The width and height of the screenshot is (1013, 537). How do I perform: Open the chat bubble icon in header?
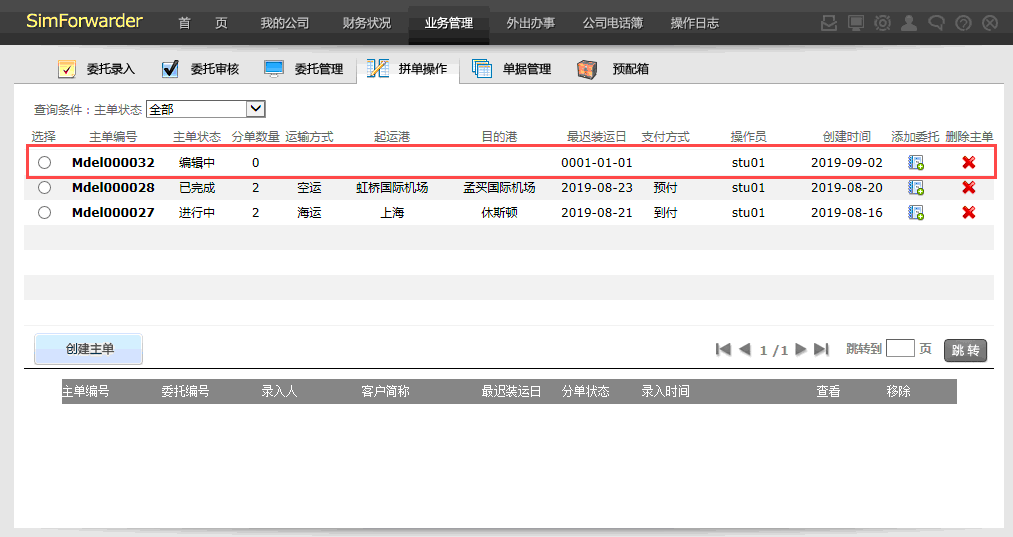pyautogui.click(x=936, y=23)
